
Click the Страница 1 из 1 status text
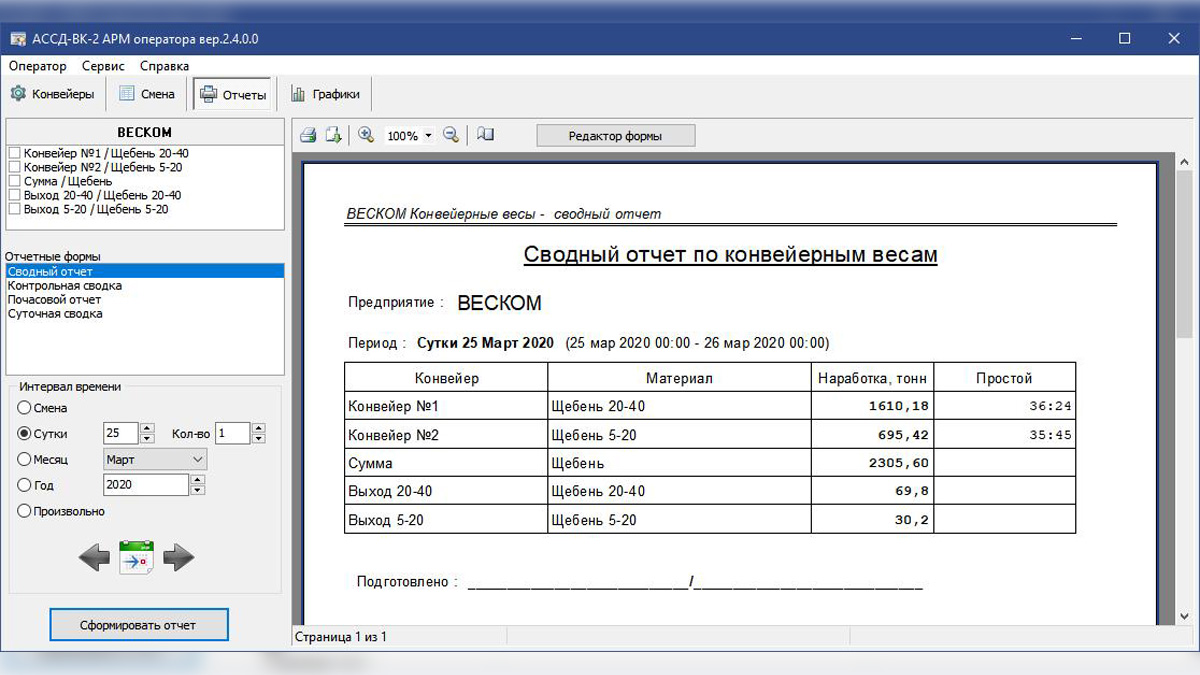[341, 637]
